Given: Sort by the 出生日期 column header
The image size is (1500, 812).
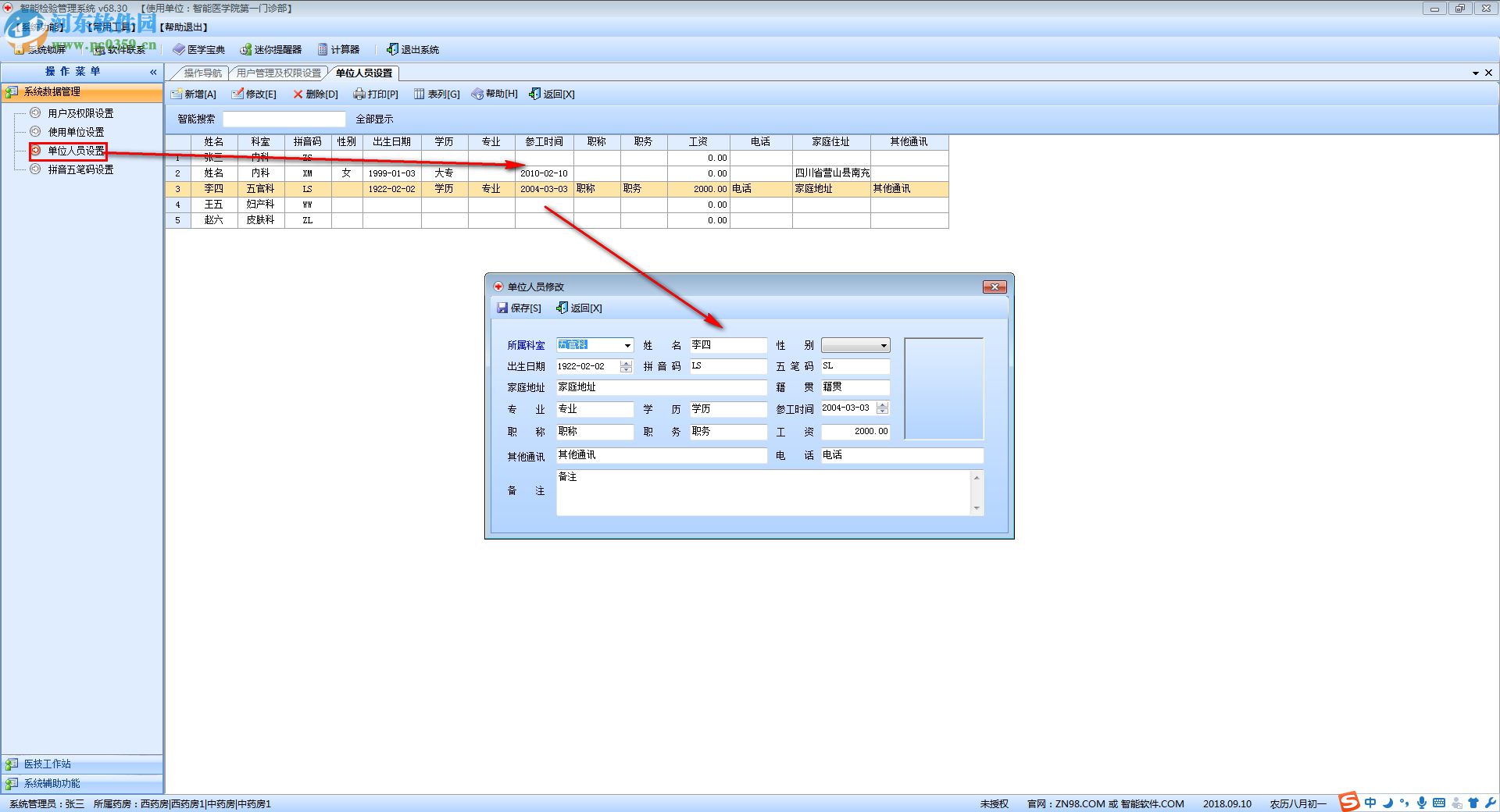Looking at the screenshot, I should tap(392, 142).
